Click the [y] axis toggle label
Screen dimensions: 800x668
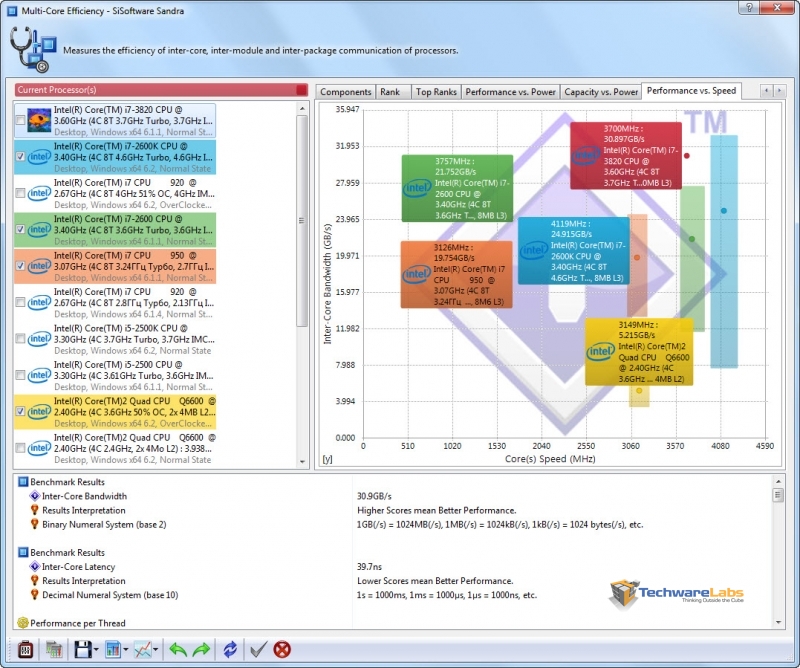point(327,459)
